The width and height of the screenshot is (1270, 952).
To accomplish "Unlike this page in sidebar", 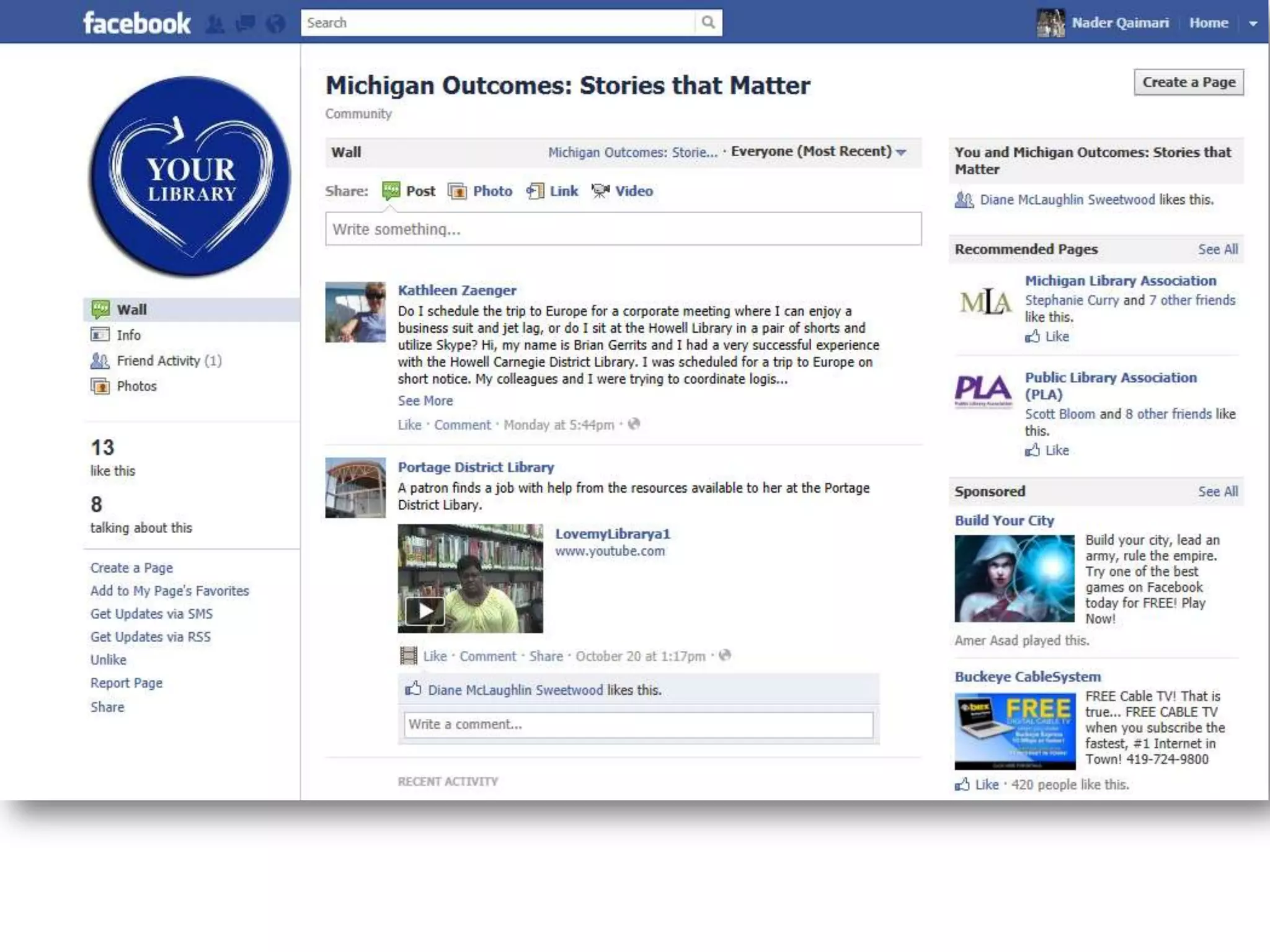I will coord(109,659).
